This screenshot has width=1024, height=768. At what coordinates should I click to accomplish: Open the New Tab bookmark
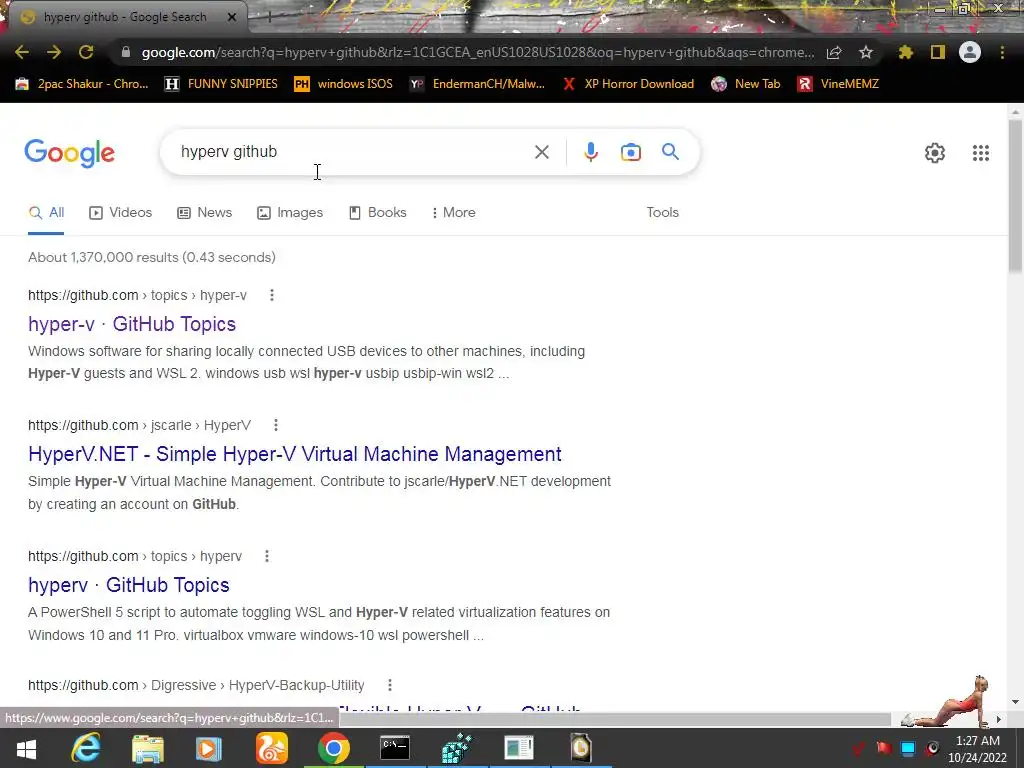pos(746,84)
